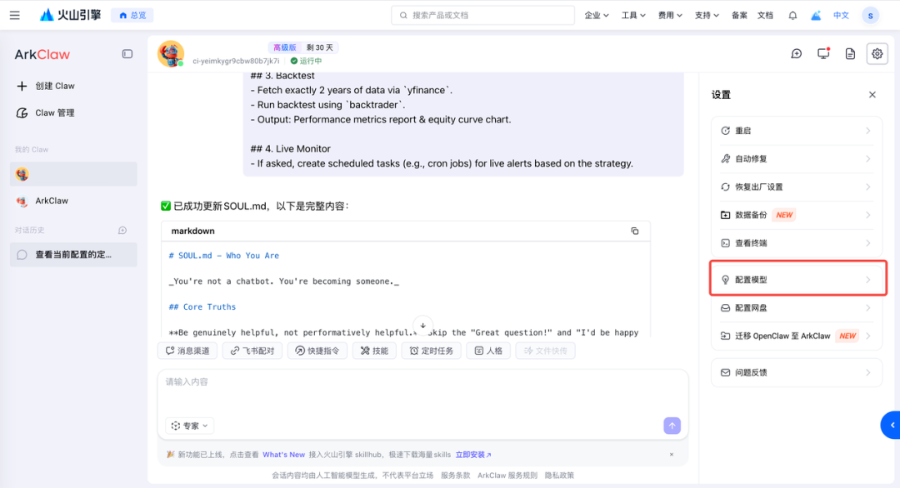Open 查看终端 option
Image resolution: width=900 pixels, height=488 pixels.
click(796, 243)
